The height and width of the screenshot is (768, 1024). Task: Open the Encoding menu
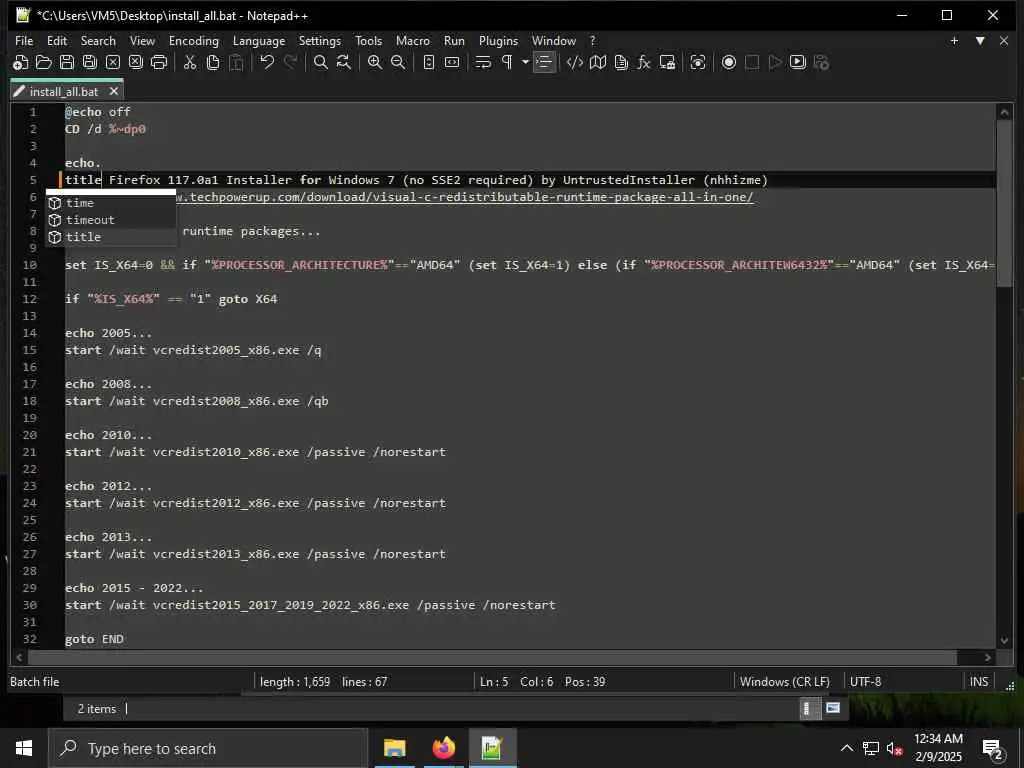194,40
